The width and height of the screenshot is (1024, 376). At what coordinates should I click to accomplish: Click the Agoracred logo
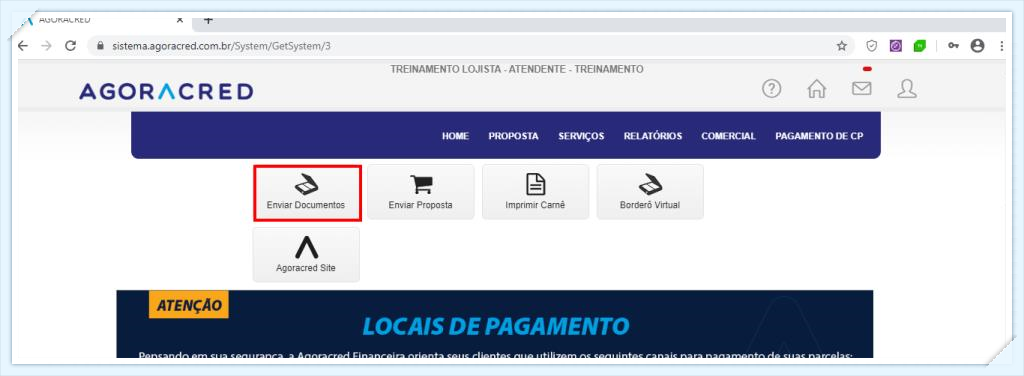tap(166, 91)
